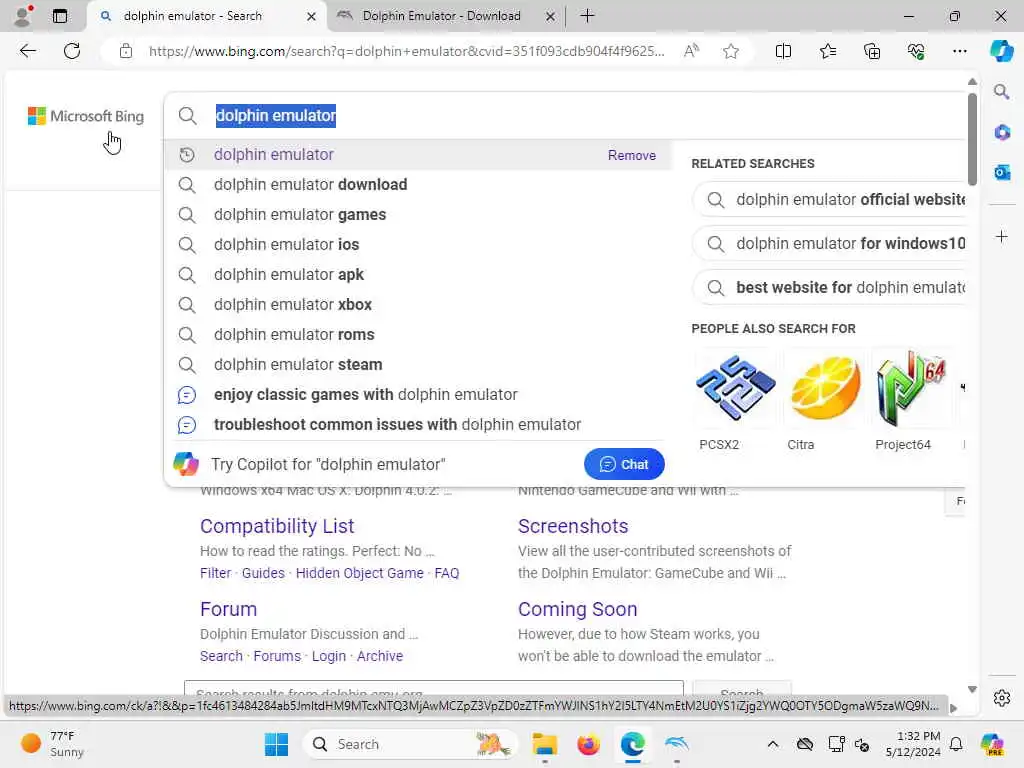Open Read aloud from address bar

pos(691,51)
